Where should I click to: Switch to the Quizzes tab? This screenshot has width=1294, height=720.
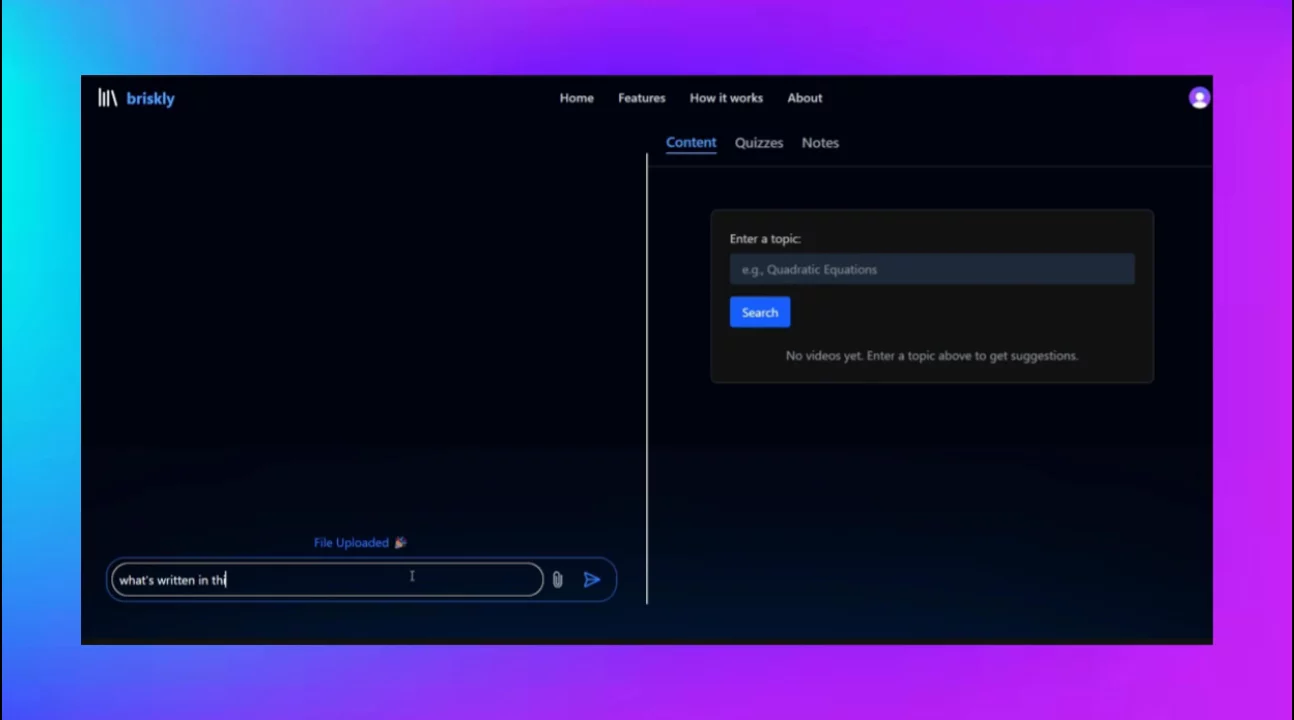(759, 143)
